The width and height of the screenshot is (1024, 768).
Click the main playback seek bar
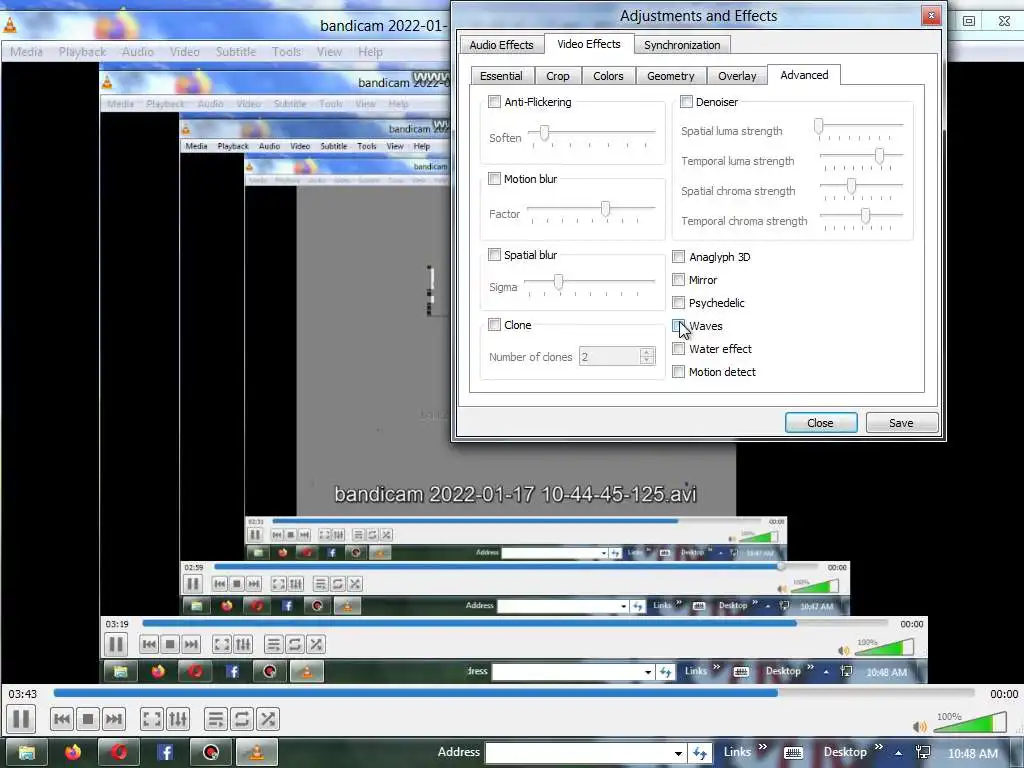click(x=513, y=693)
